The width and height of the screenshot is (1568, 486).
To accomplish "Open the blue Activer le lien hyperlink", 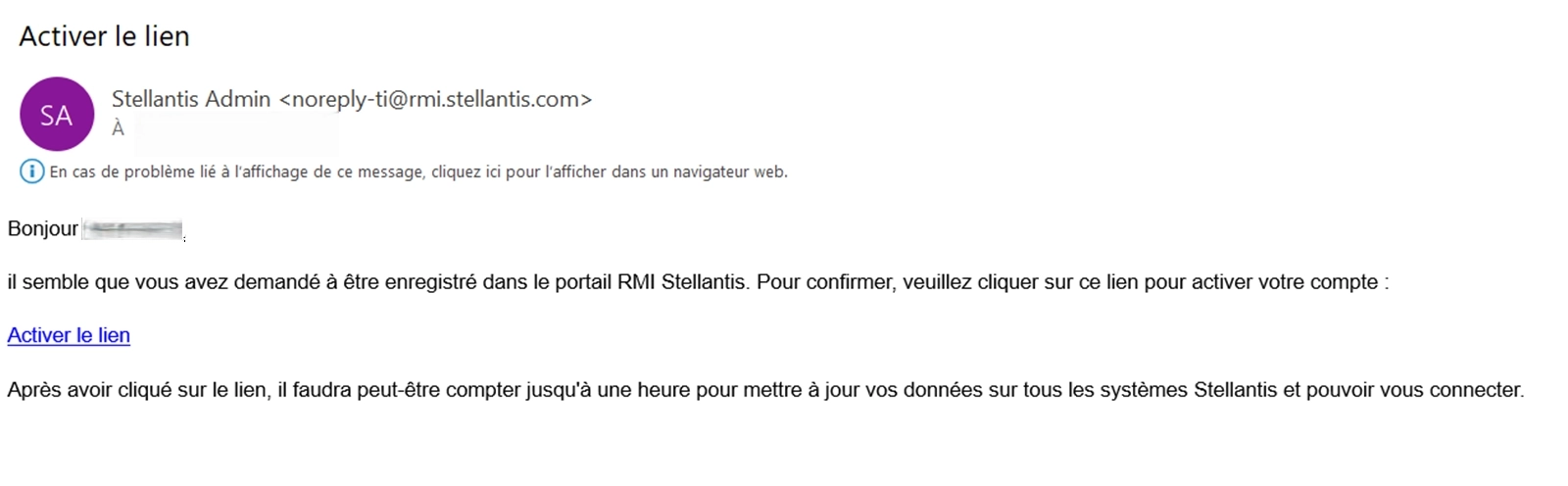I will (x=69, y=335).
